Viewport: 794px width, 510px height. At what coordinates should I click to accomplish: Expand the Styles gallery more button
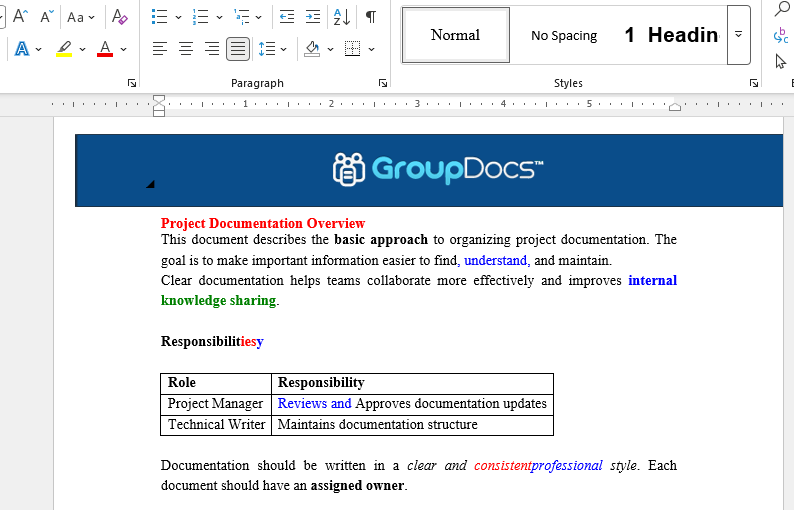738,34
